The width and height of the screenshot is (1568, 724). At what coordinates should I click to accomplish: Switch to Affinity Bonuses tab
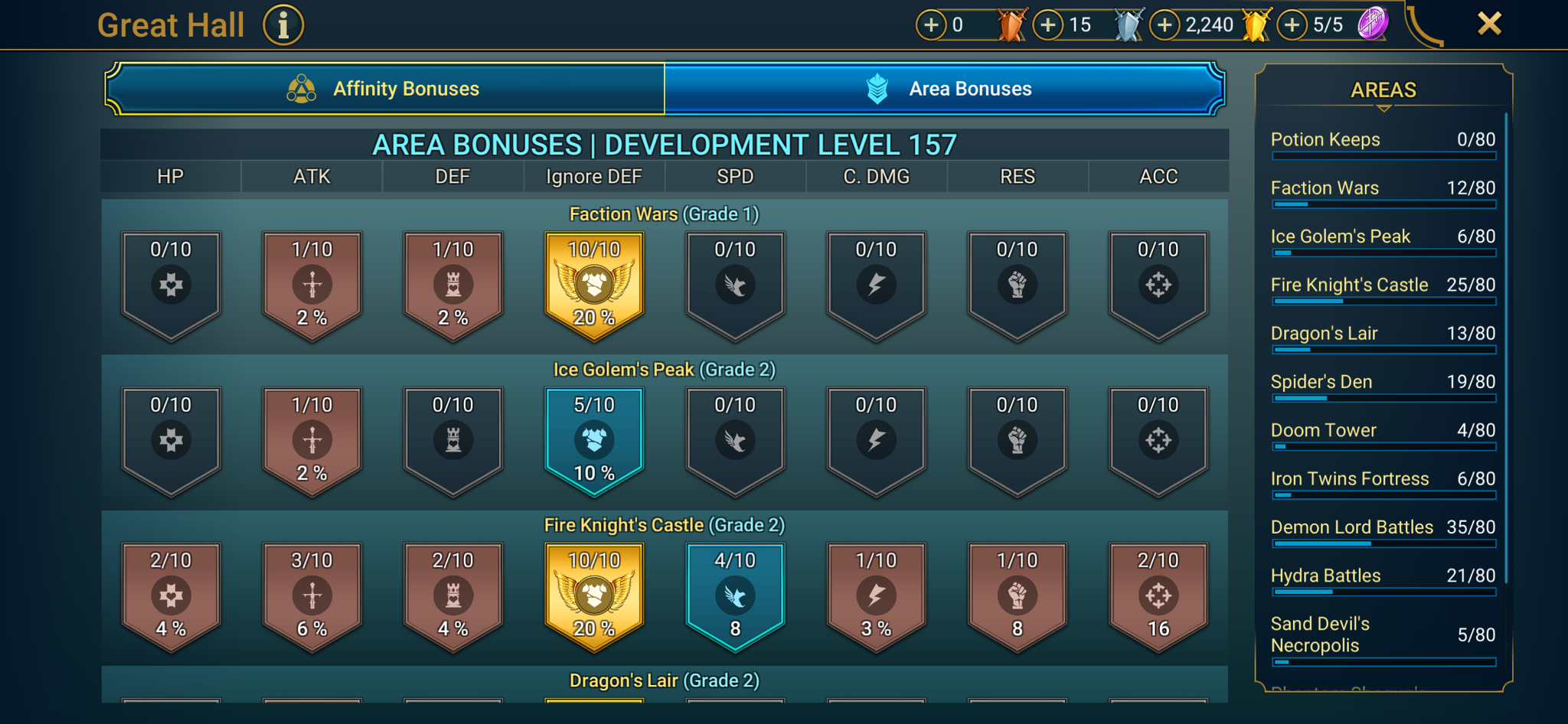point(385,89)
